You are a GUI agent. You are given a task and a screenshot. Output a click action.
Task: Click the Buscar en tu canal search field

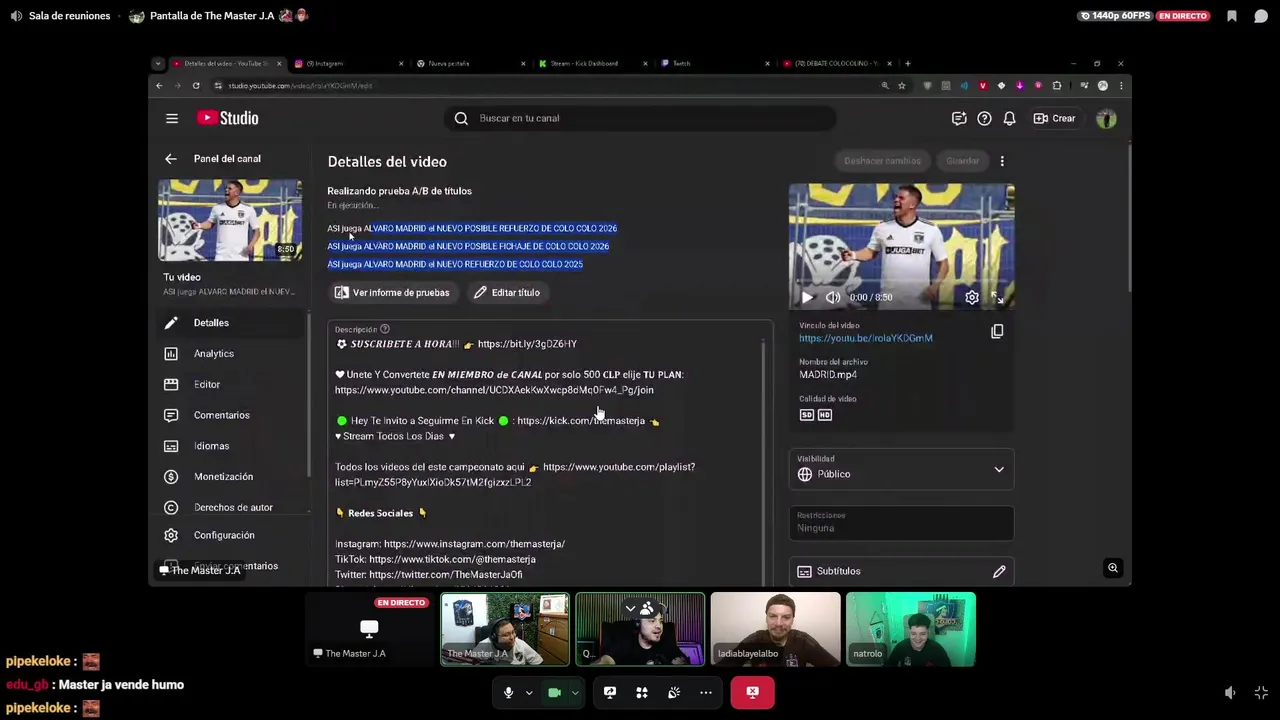pos(640,118)
